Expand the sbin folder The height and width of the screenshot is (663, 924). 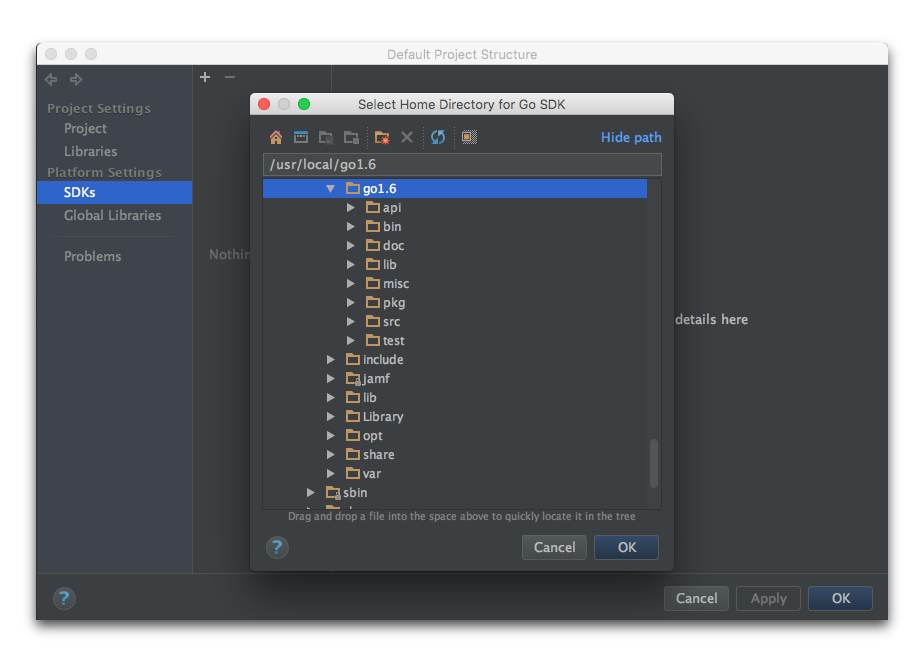[311, 493]
